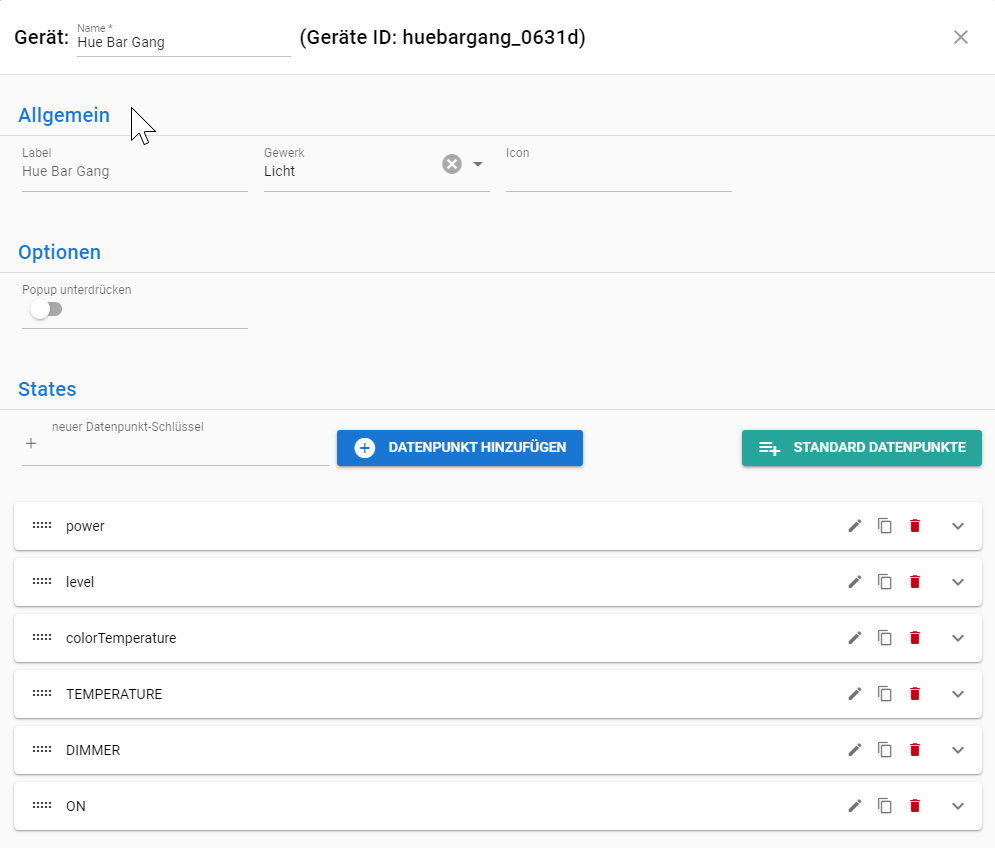Focus the device Name input field

coord(183,43)
